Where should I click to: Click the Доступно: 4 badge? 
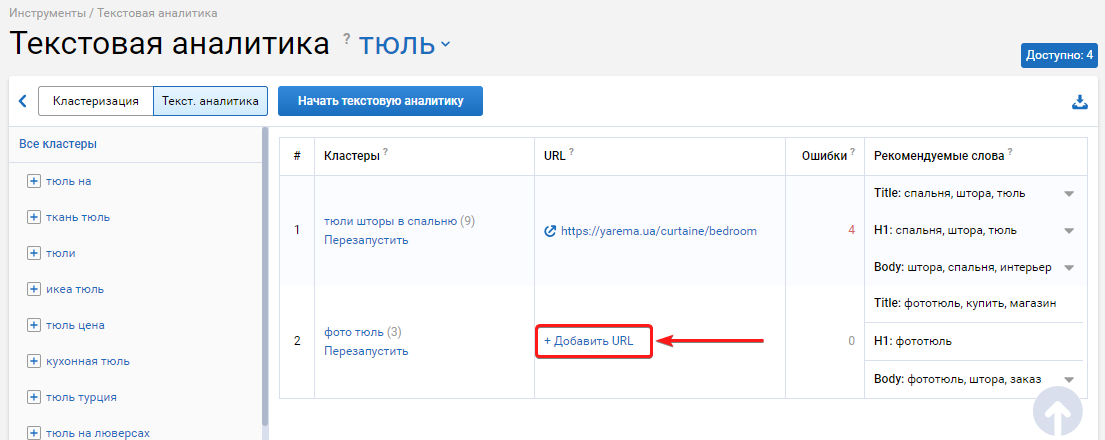tap(1059, 54)
